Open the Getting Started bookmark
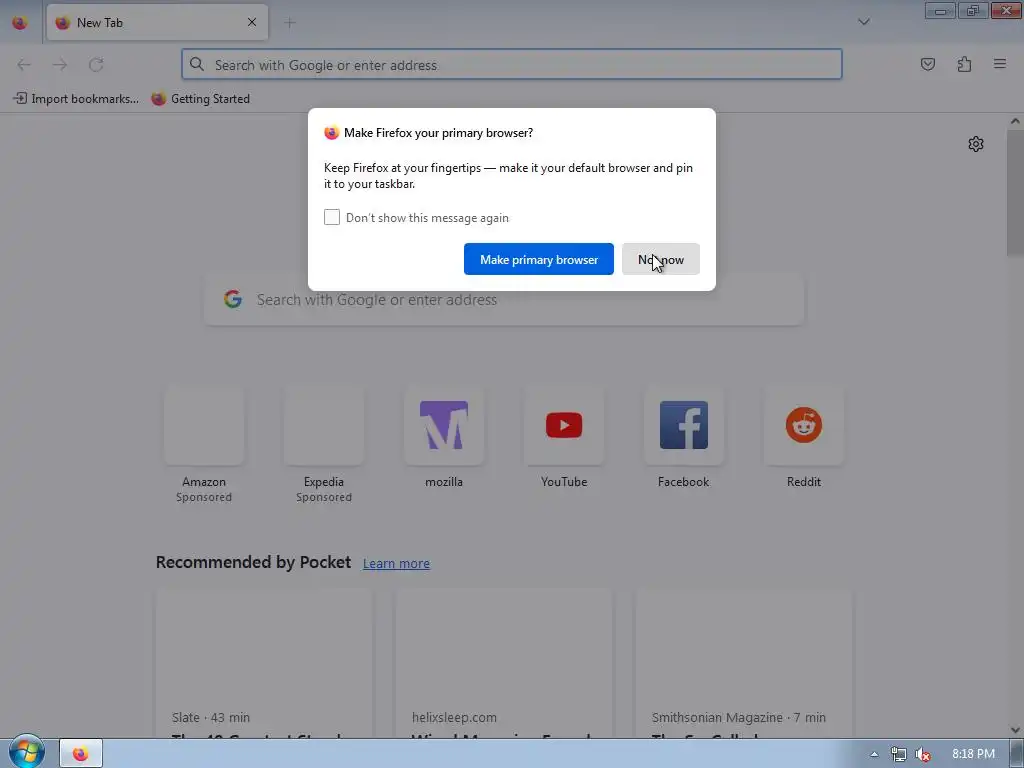 [x=200, y=99]
